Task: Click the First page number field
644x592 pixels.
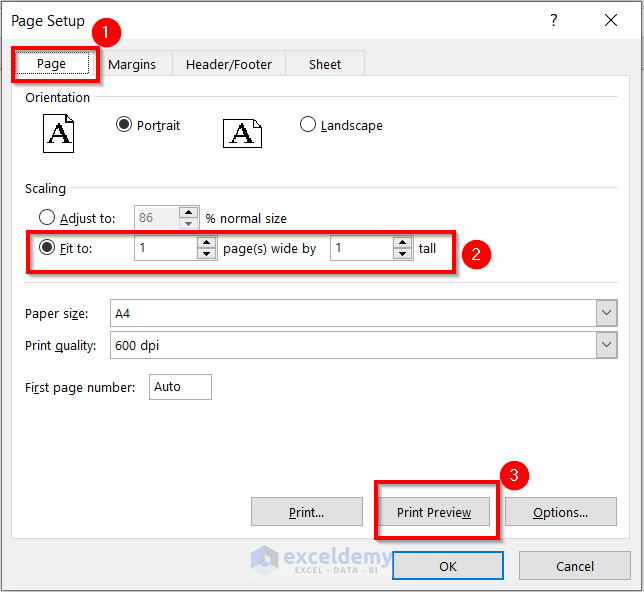Action: (x=180, y=387)
